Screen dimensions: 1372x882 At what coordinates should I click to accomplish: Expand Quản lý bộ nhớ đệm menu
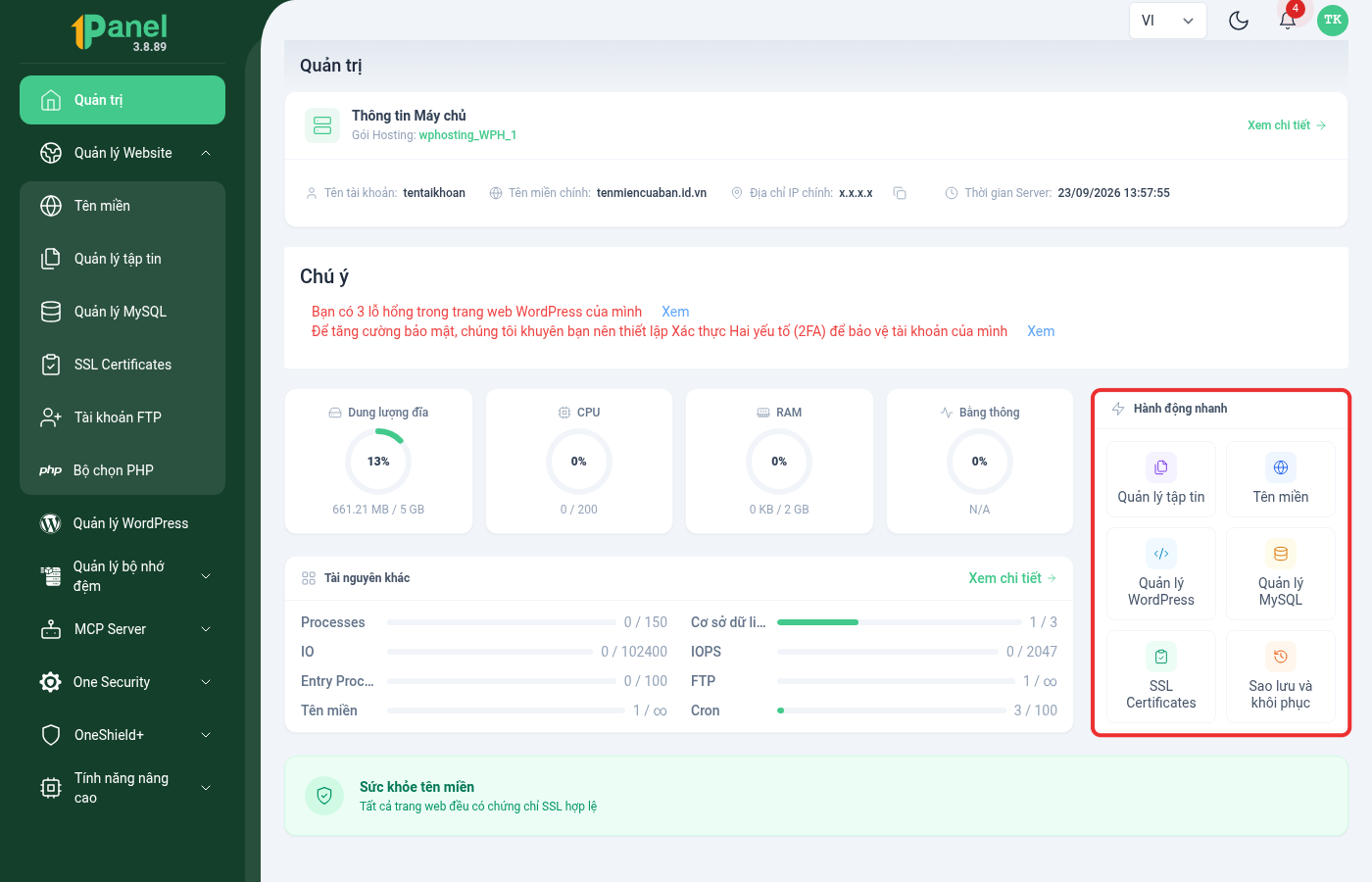tap(122, 576)
